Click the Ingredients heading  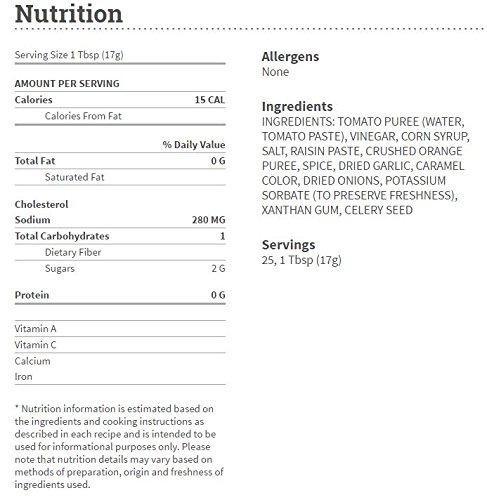297,107
